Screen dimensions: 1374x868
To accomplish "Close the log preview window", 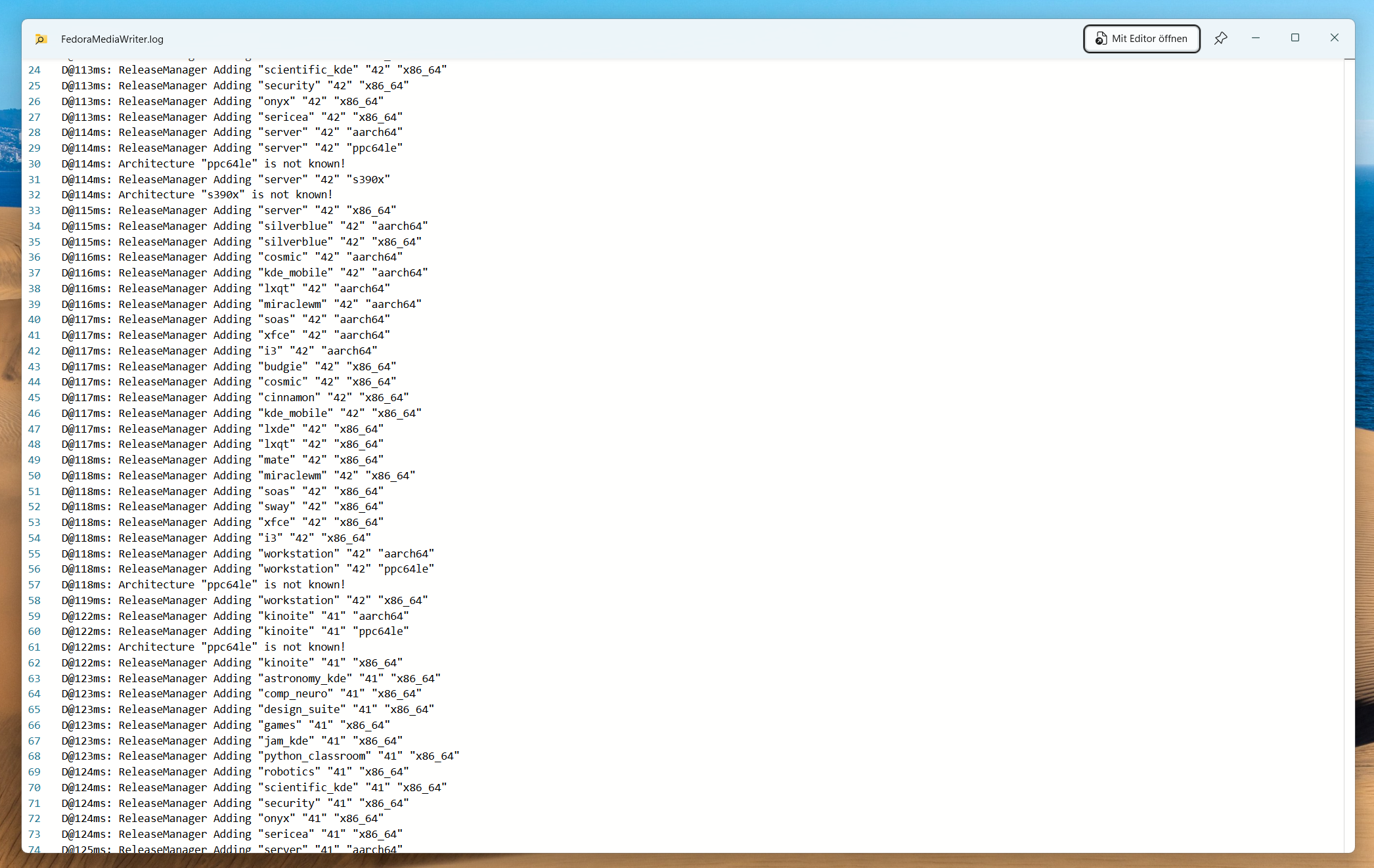I will (x=1335, y=38).
